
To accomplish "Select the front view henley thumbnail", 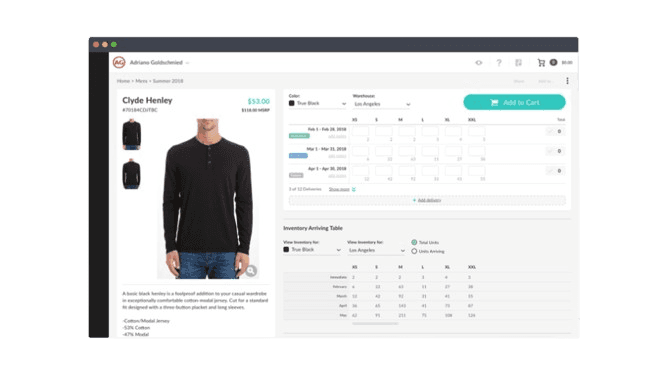I will (131, 134).
